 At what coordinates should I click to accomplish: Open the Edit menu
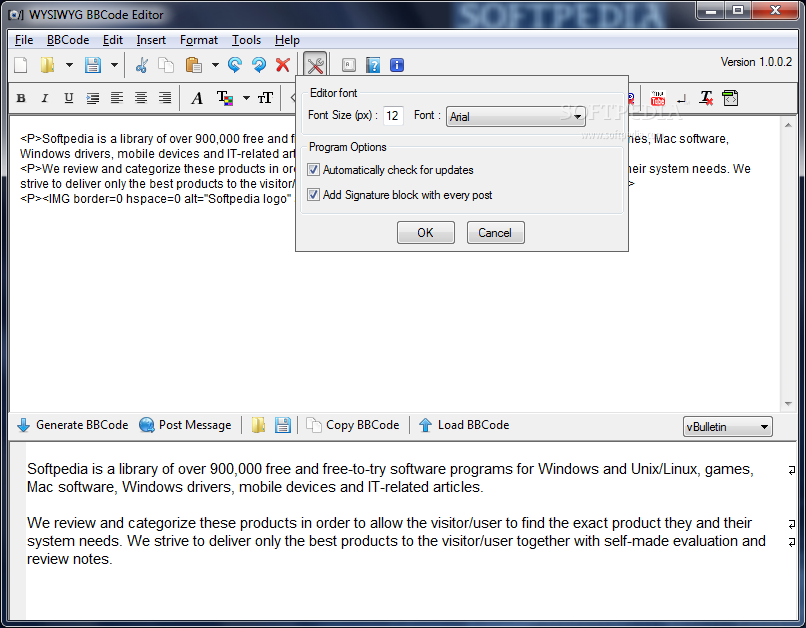click(113, 40)
